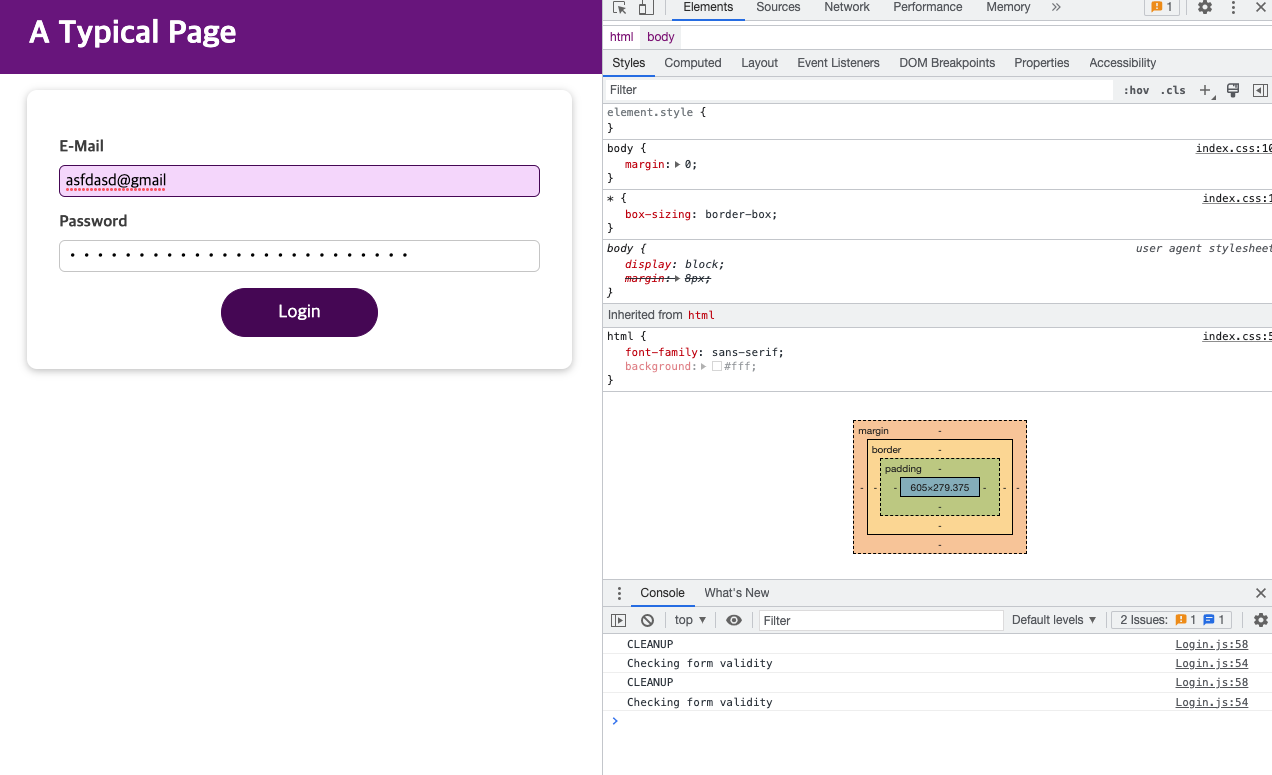Create a live expression with eye icon
1272x775 pixels.
[x=734, y=620]
